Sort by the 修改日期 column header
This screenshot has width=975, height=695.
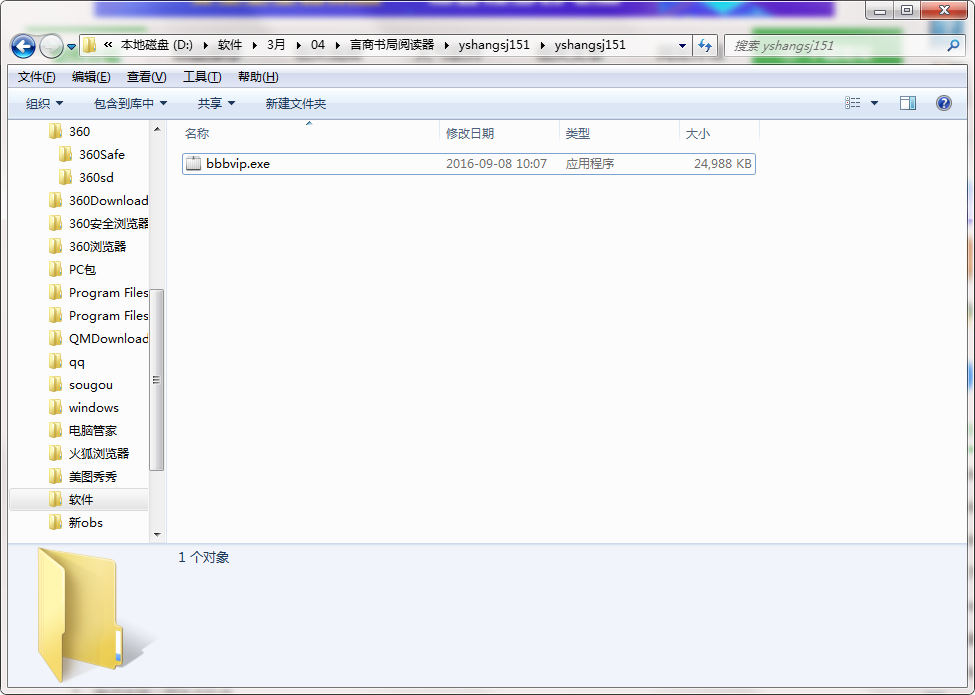click(499, 134)
